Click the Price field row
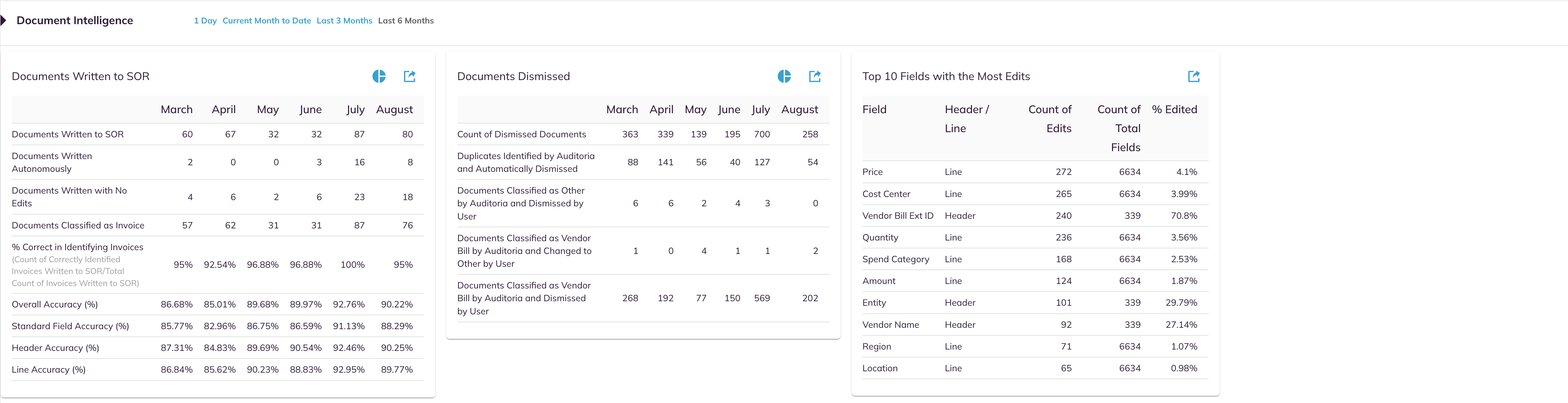1568x403 pixels. click(1035, 172)
